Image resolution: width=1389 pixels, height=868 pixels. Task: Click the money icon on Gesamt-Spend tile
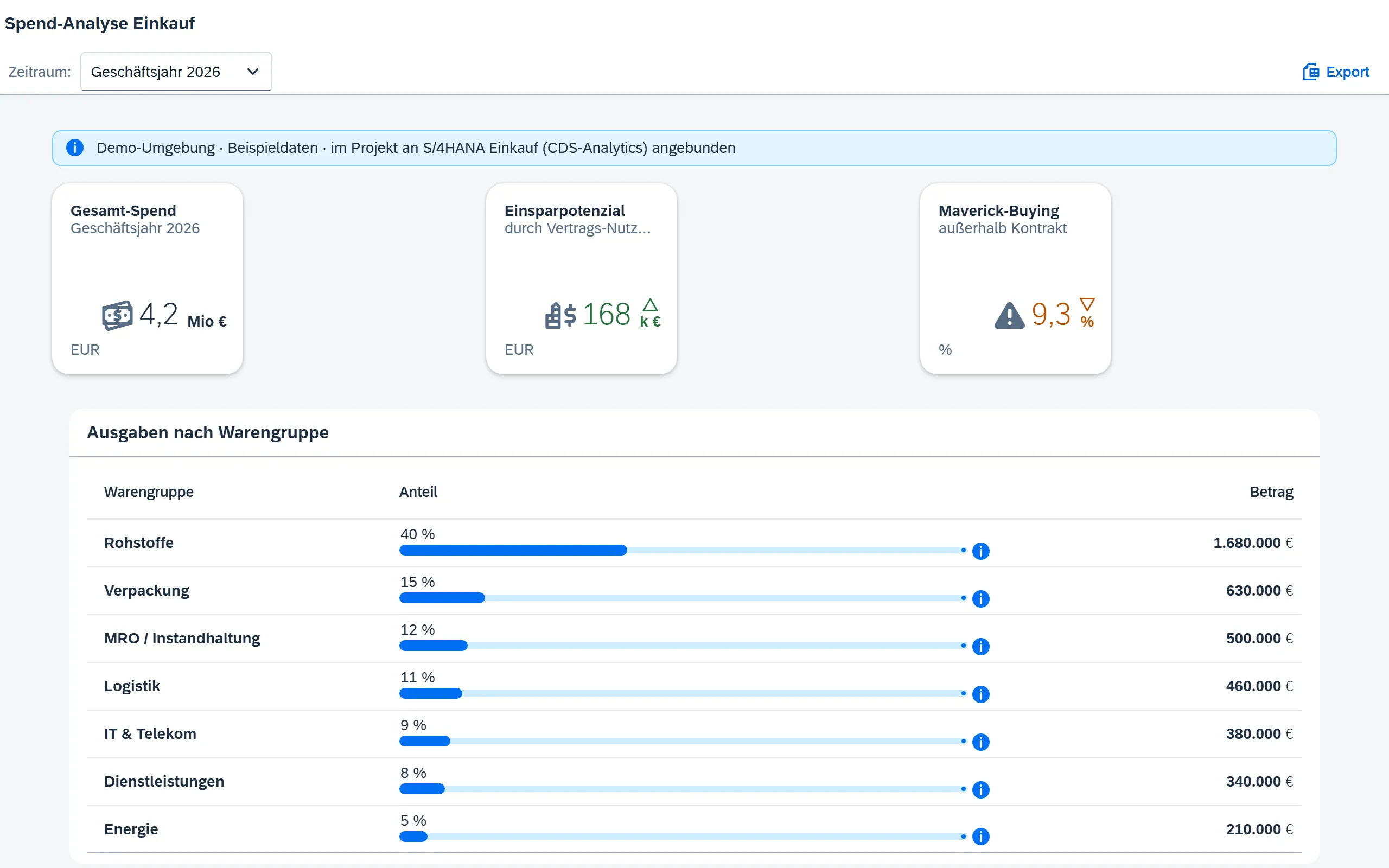(x=117, y=315)
